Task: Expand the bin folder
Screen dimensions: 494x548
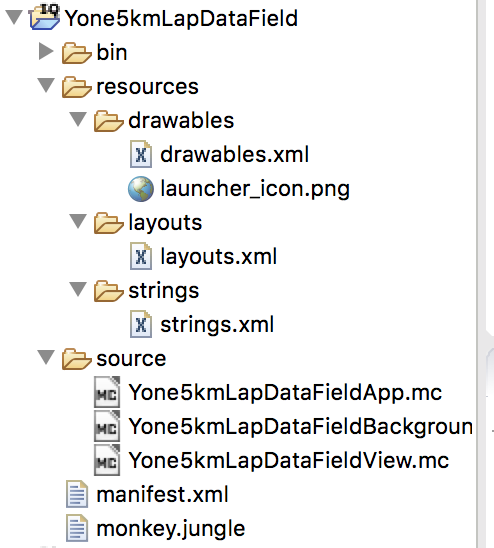Action: (x=46, y=51)
